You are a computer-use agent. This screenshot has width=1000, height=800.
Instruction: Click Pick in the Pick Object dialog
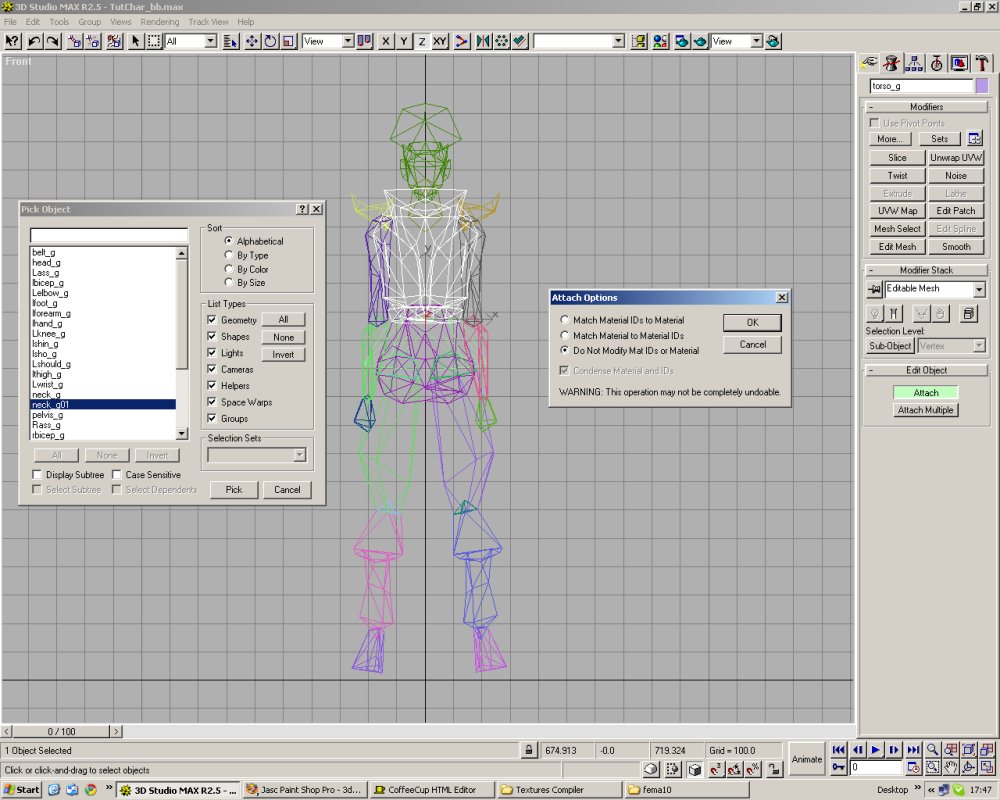coord(234,490)
